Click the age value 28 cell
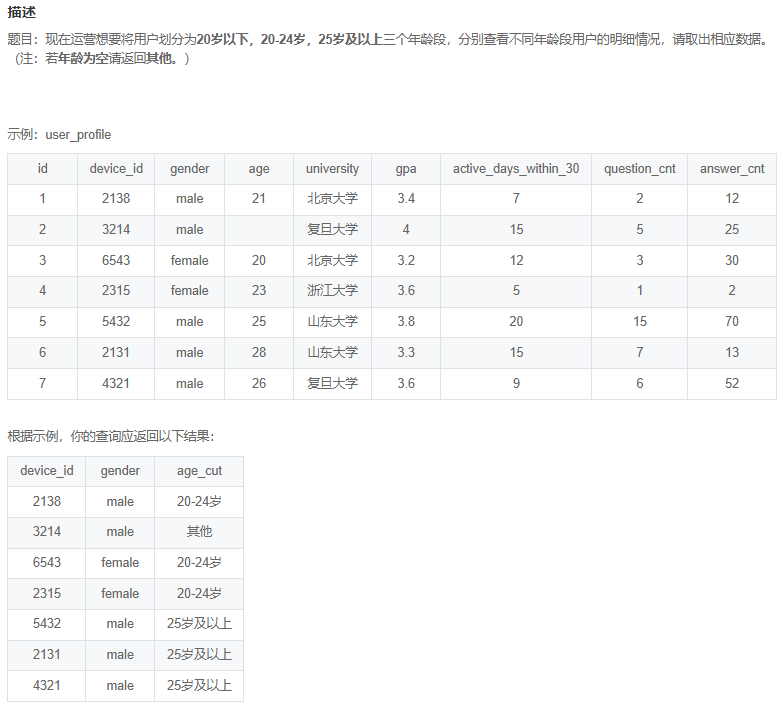This screenshot has width=783, height=709. point(259,353)
